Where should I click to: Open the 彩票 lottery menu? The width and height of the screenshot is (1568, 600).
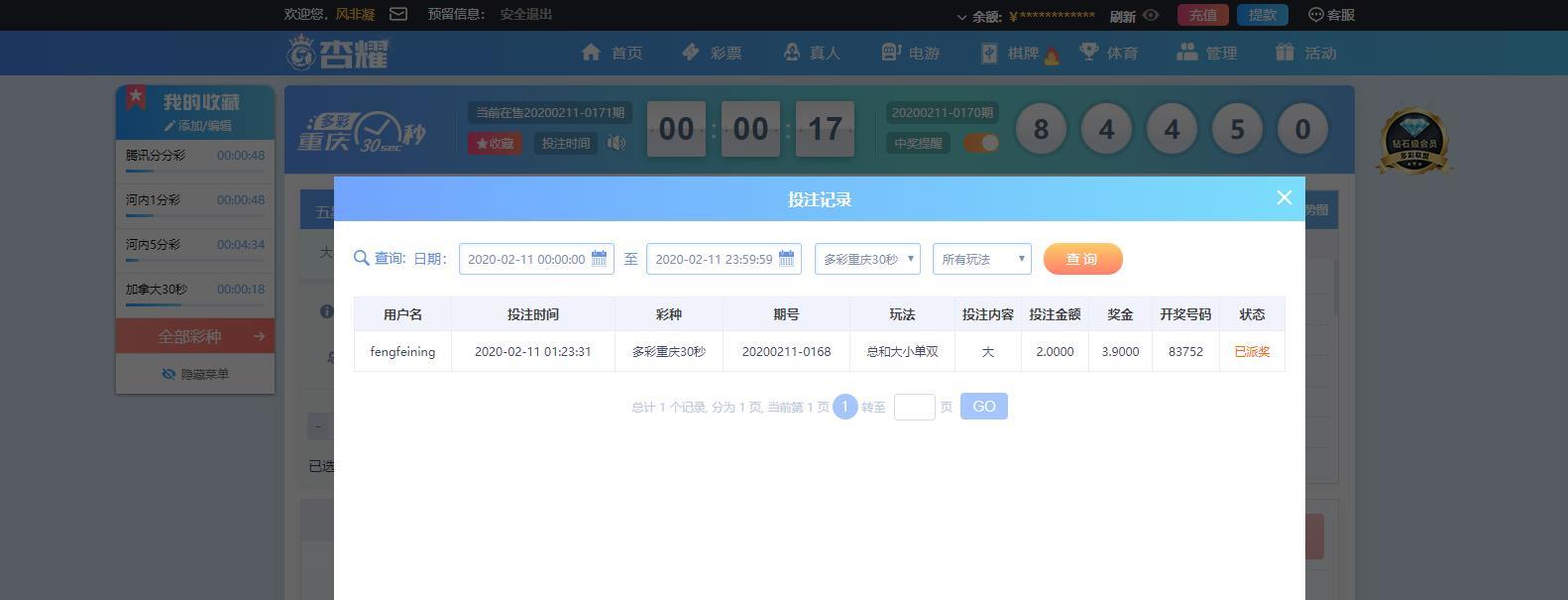coord(712,53)
